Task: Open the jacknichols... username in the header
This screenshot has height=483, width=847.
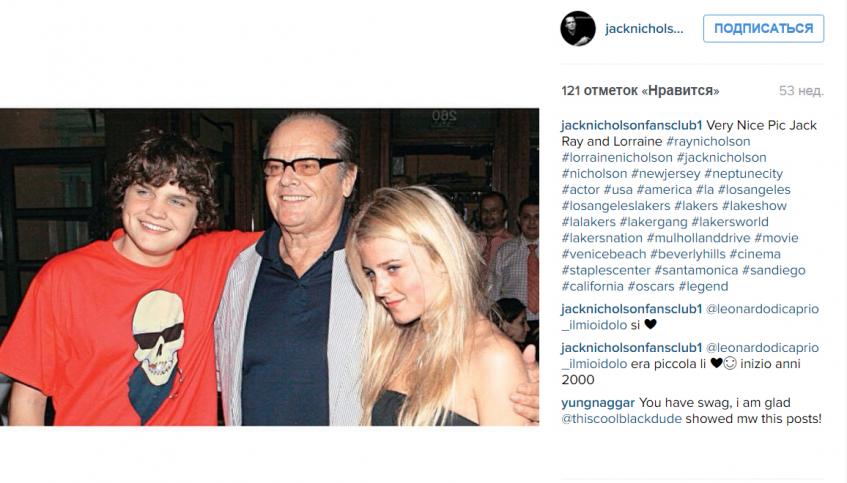Action: pyautogui.click(x=644, y=29)
